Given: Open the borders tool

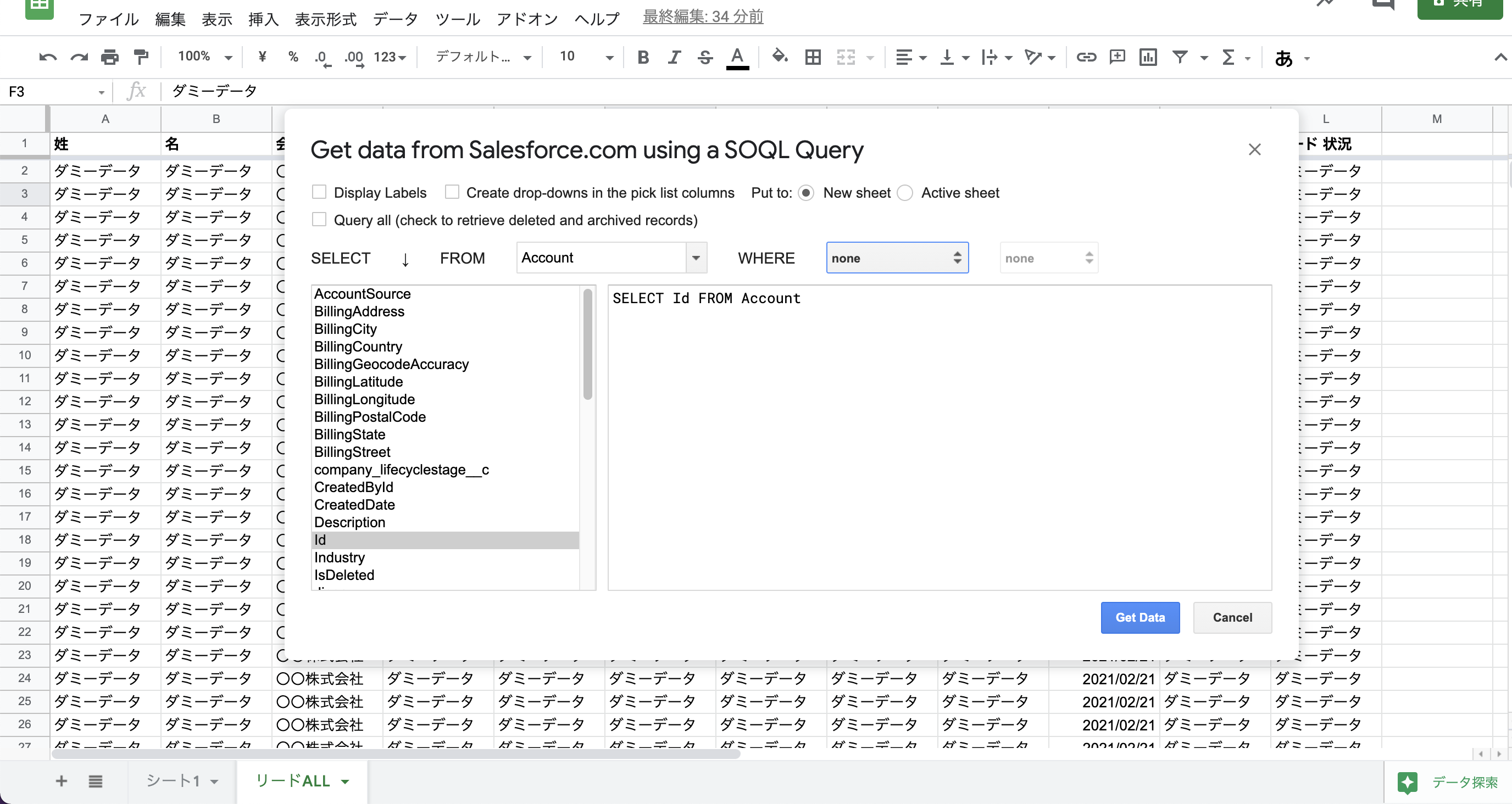Looking at the screenshot, I should pyautogui.click(x=813, y=57).
